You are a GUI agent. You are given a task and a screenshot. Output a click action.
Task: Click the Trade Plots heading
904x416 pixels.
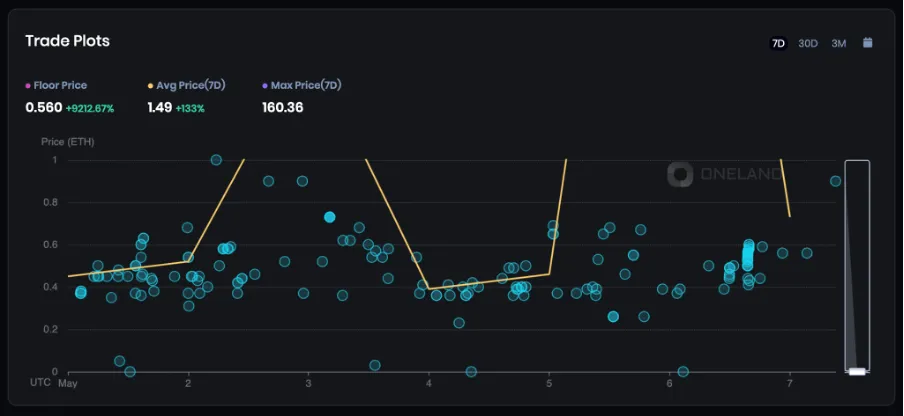point(67,41)
